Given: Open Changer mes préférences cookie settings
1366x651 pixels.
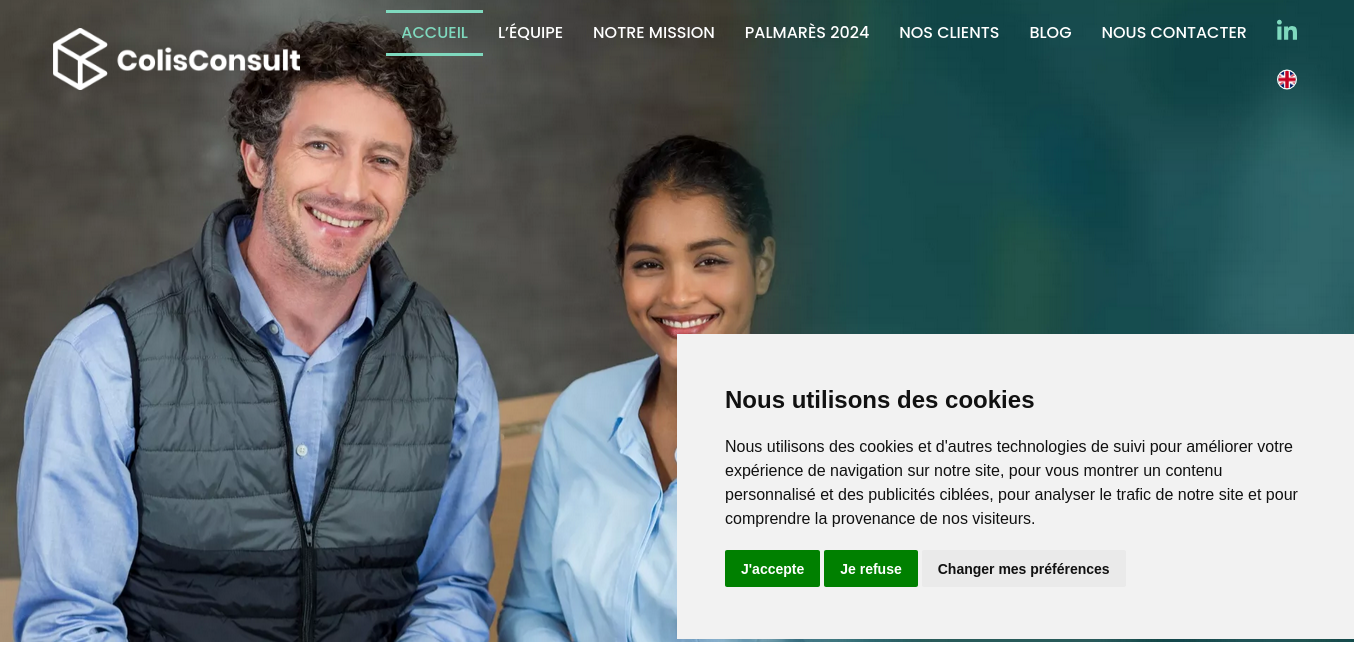Looking at the screenshot, I should [1023, 568].
